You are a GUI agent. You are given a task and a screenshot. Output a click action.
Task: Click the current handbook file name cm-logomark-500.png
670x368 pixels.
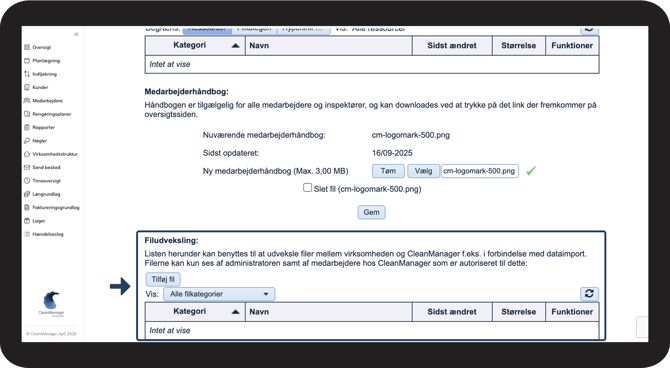[411, 135]
